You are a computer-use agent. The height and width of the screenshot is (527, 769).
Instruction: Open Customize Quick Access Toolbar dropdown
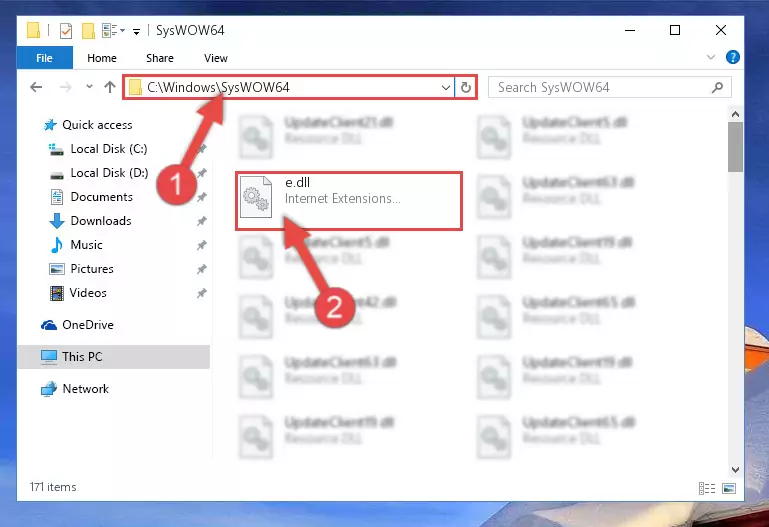pyautogui.click(x=136, y=32)
